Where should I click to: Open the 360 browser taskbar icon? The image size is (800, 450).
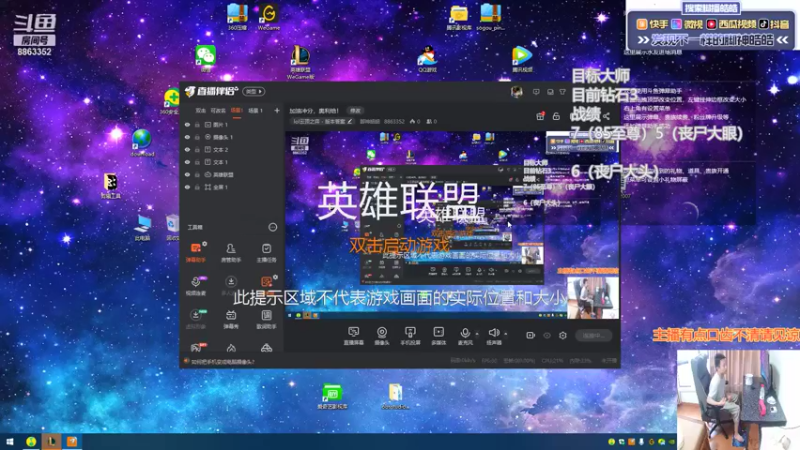coord(31,441)
